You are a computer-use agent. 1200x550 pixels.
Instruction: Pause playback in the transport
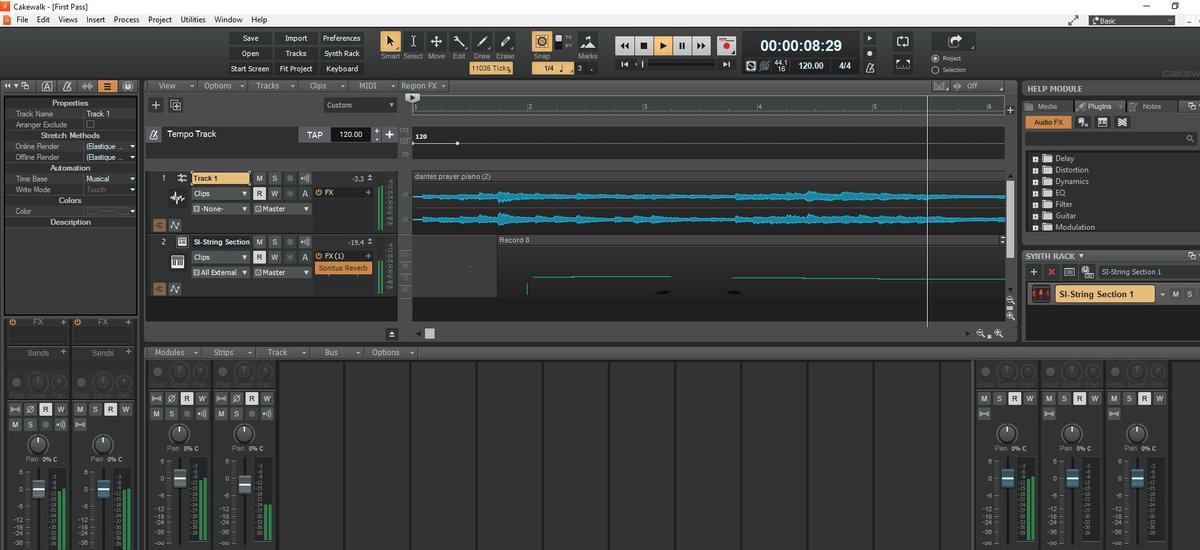(x=682, y=45)
